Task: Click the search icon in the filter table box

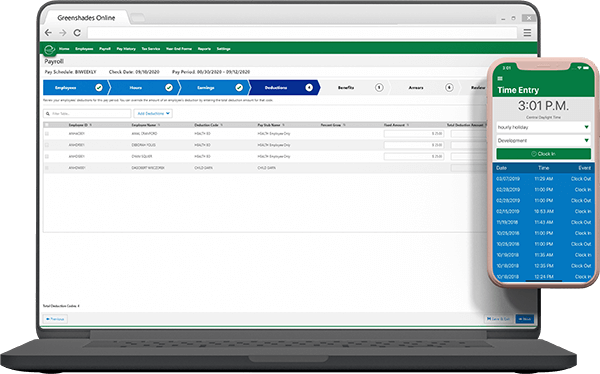Action: 48,114
